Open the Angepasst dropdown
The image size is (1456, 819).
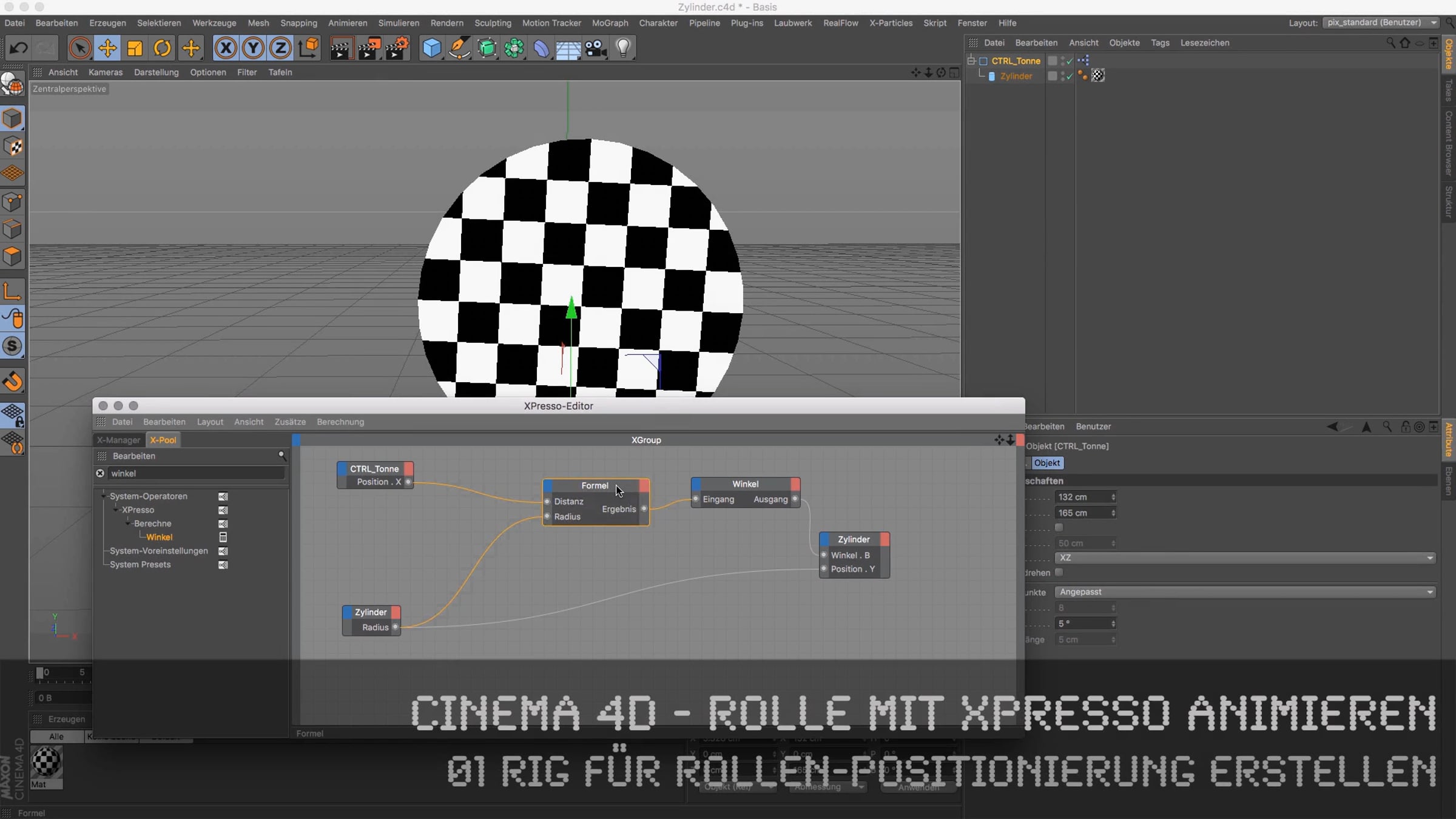(x=1245, y=591)
